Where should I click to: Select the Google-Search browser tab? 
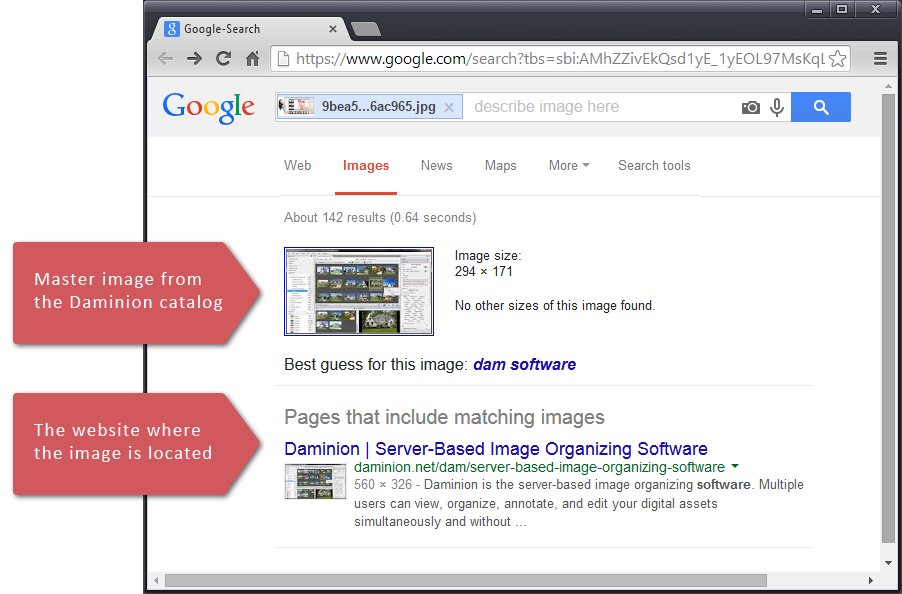(x=247, y=29)
